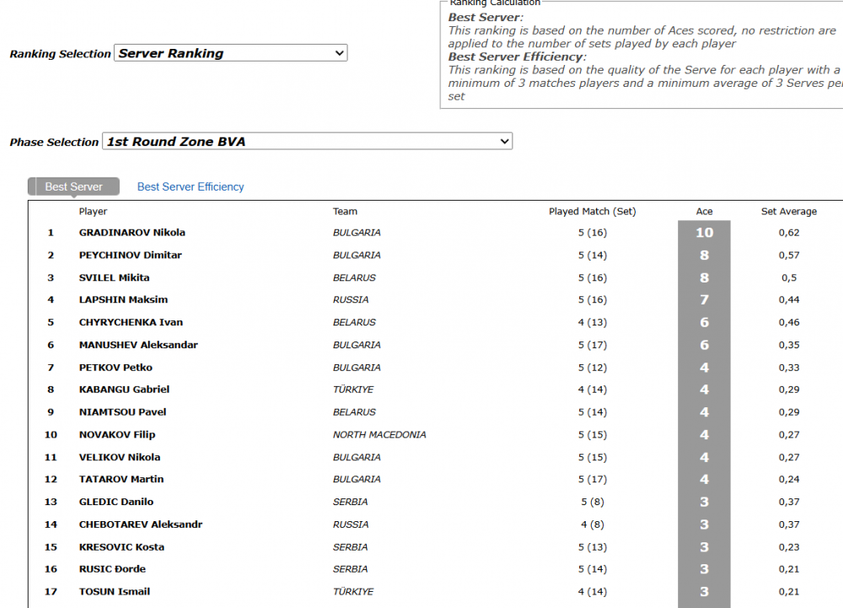Viewport: 843px width, 608px height.
Task: Select player KABANGU Gabriel
Action: 124,389
